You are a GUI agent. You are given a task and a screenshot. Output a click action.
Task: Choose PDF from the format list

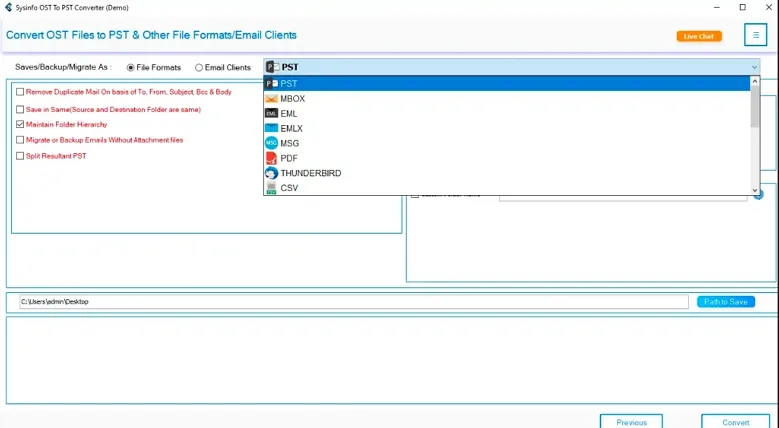(507, 158)
